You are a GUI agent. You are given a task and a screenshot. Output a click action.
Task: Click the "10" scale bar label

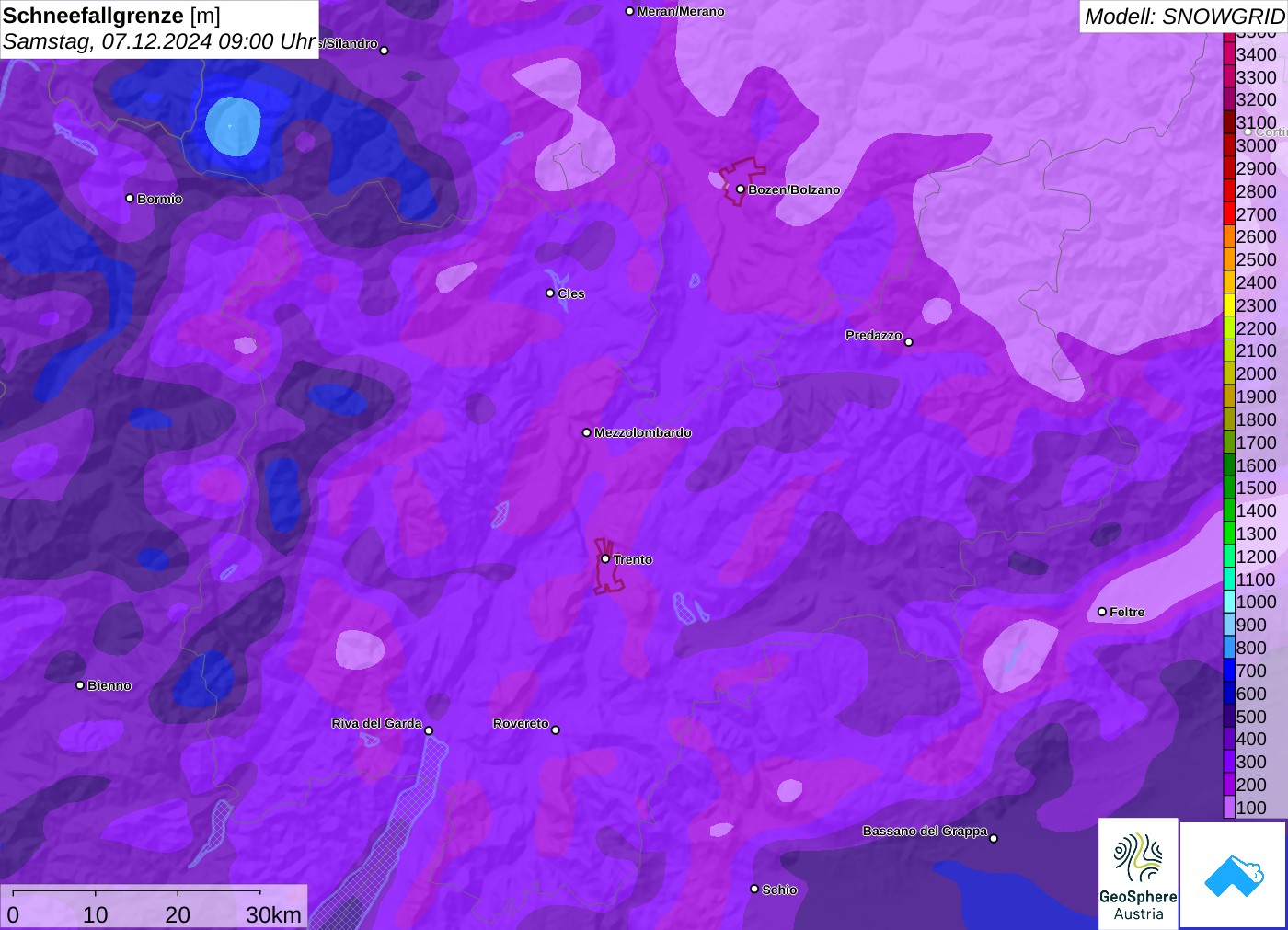(96, 914)
